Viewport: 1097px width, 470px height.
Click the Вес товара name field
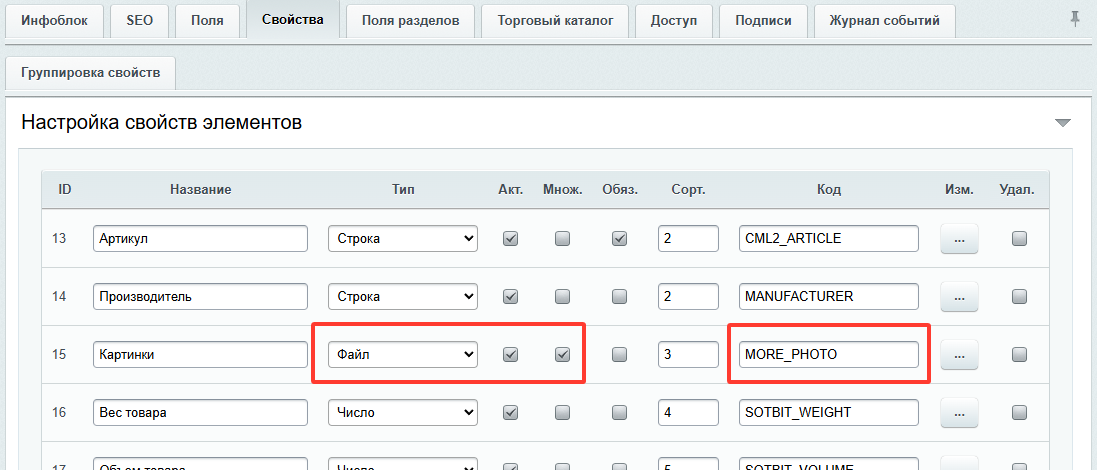[x=200, y=413]
